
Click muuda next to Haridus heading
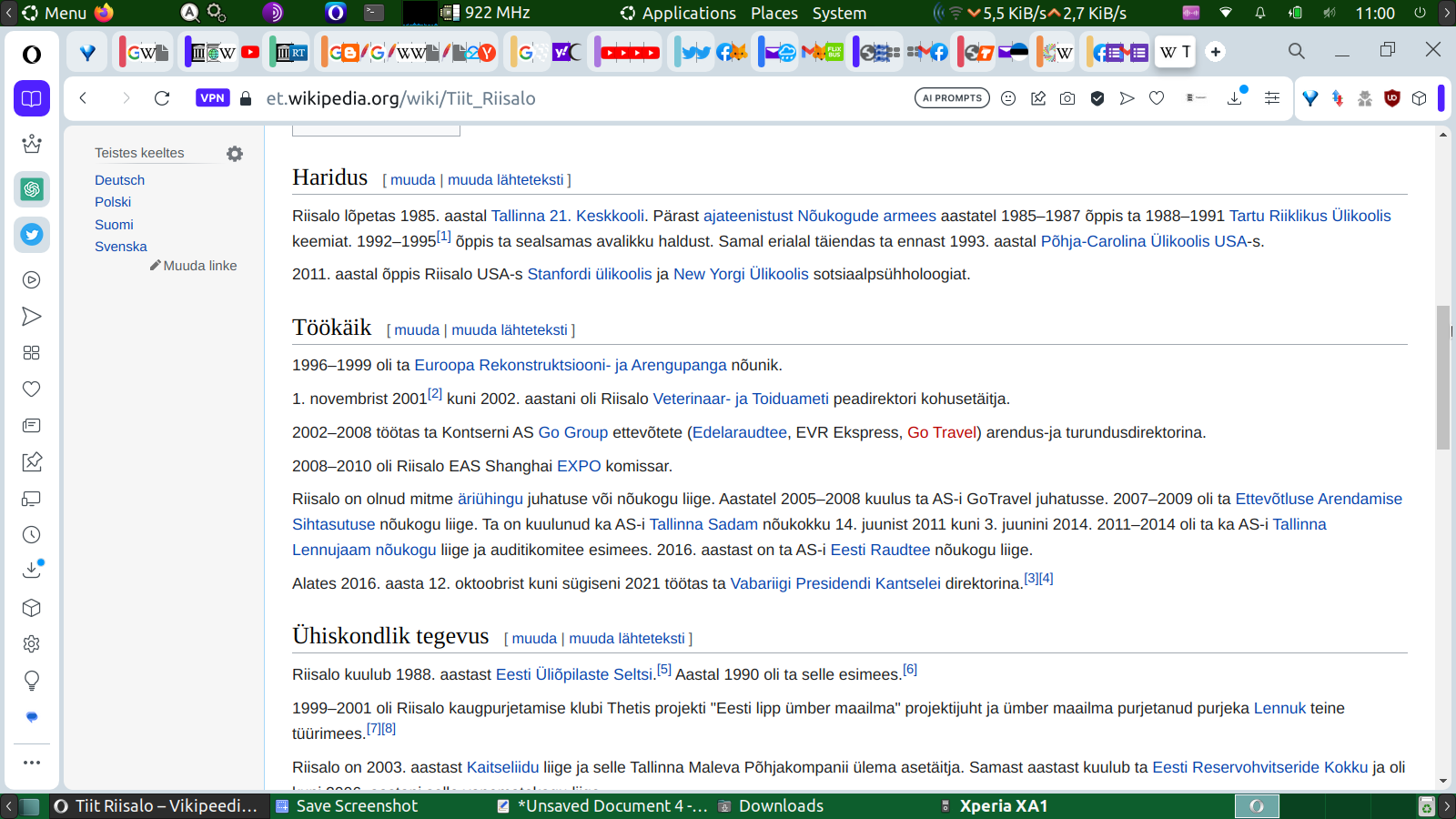[413, 180]
